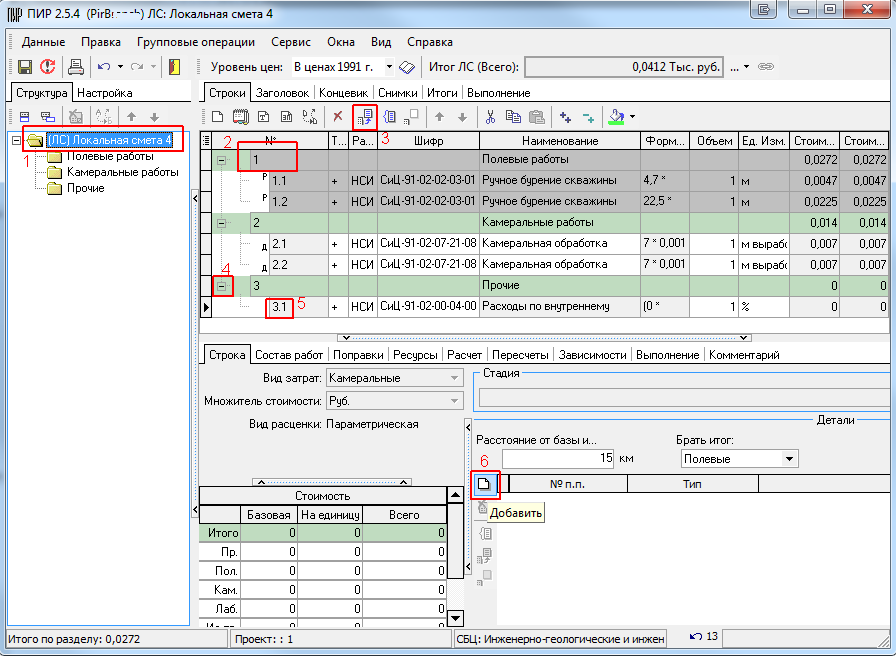Open the Групповые операции menu
Screen dimensions: 896x656
pos(196,42)
